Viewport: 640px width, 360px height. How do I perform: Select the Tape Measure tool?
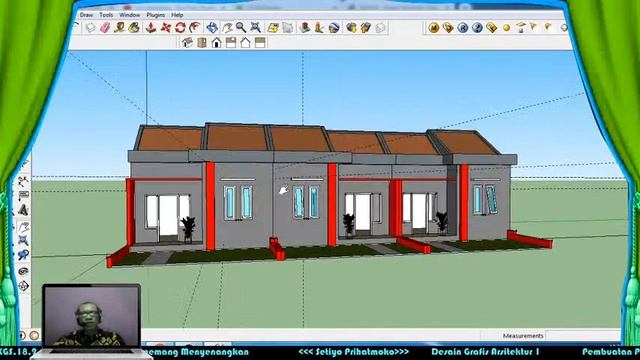(x=120, y=28)
